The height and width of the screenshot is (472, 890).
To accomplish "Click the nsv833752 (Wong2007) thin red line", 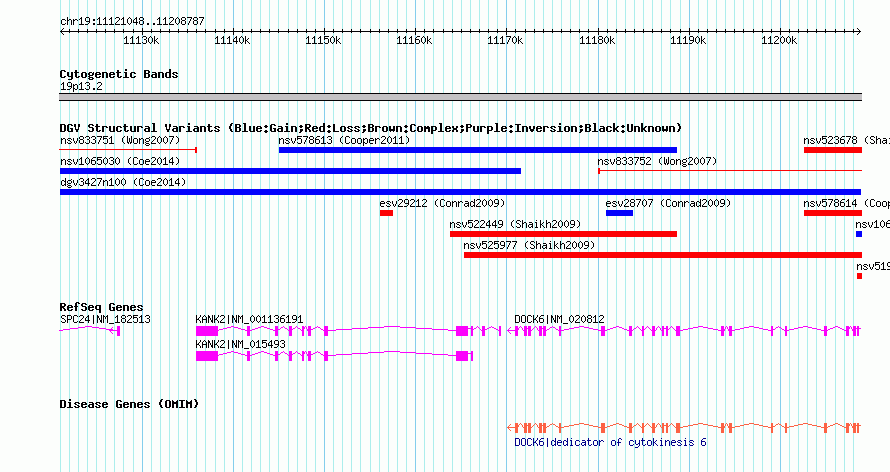I will coord(730,171).
